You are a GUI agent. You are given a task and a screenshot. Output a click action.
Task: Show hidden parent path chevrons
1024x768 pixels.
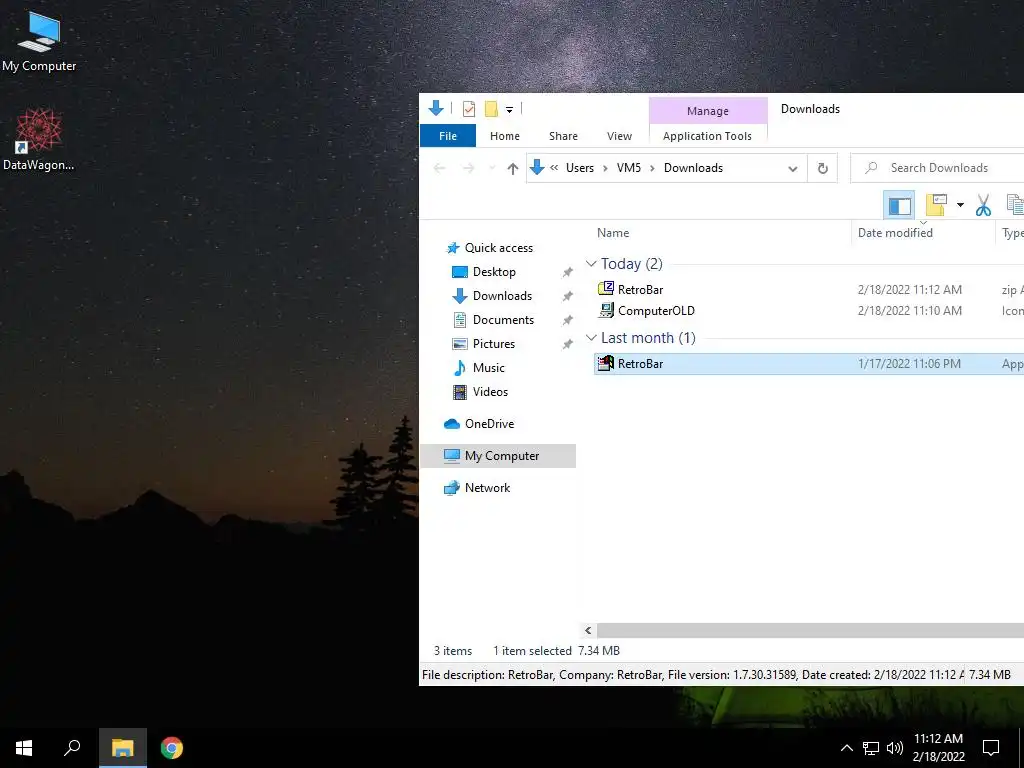pos(554,168)
